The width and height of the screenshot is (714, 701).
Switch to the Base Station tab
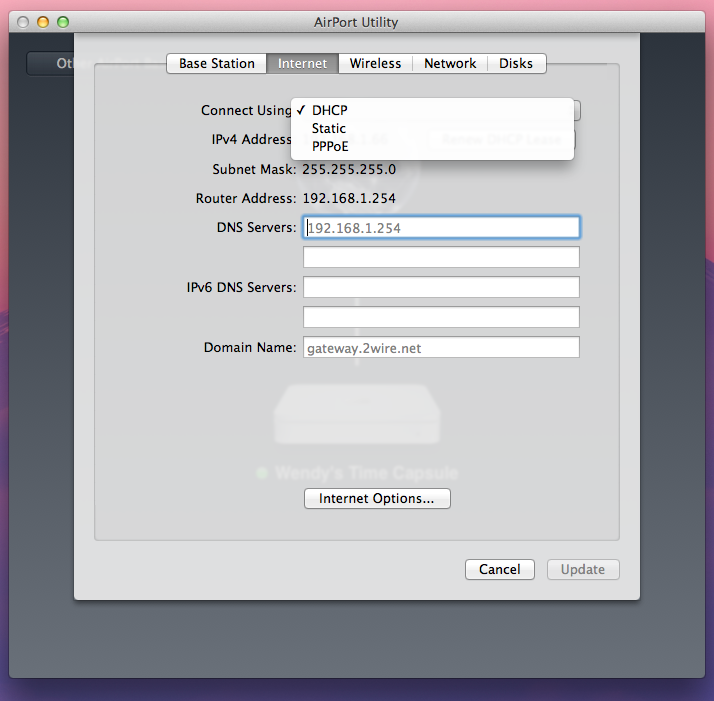[217, 63]
